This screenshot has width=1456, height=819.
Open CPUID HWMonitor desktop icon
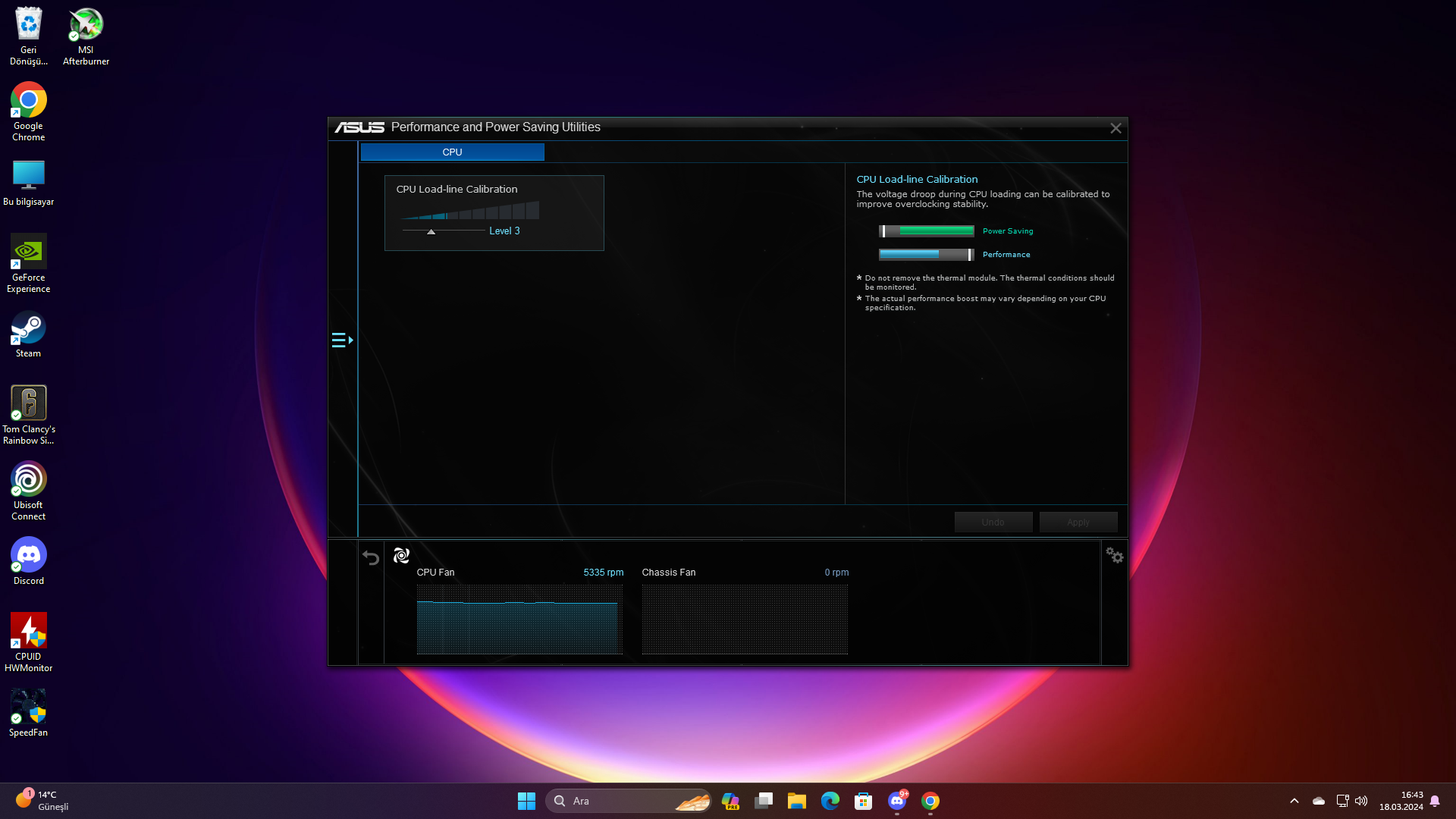click(x=28, y=642)
